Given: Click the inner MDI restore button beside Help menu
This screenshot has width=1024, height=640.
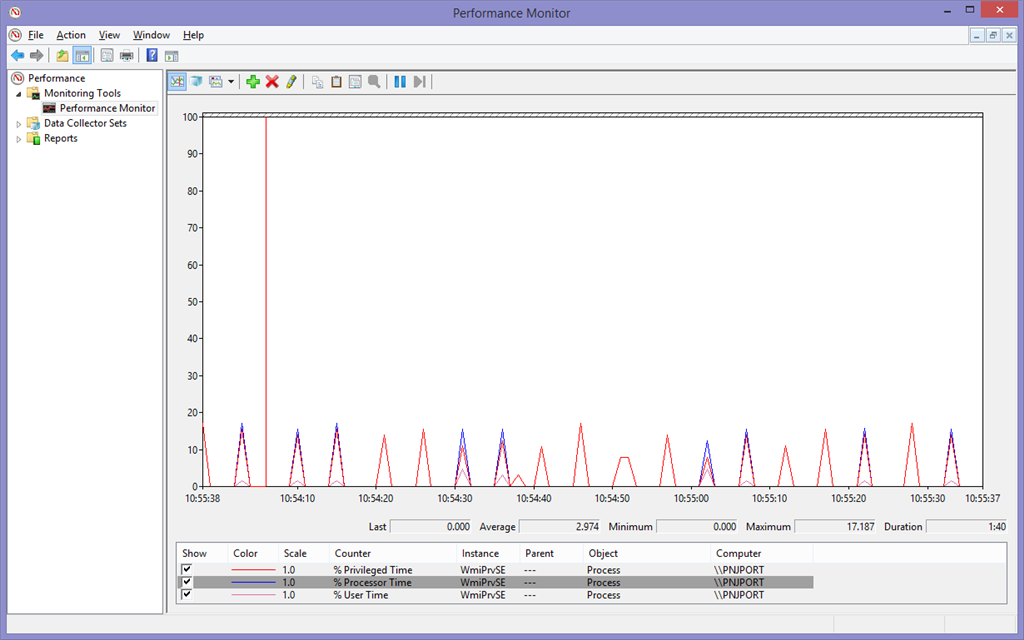Looking at the screenshot, I should coord(993,35).
